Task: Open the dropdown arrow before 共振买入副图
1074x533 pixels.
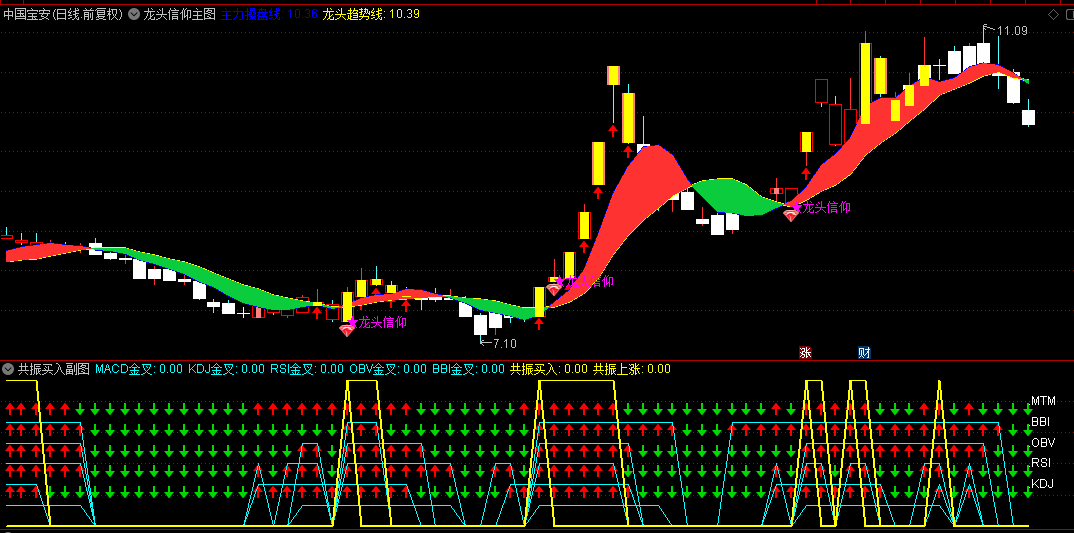Action: click(x=8, y=369)
